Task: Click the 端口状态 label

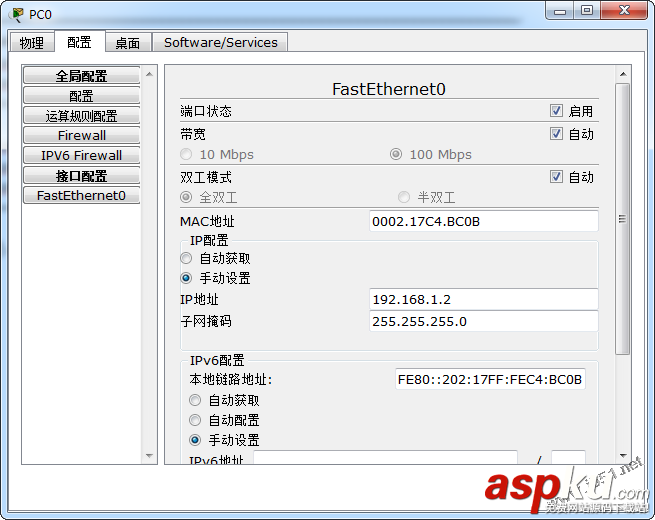Action: 206,111
